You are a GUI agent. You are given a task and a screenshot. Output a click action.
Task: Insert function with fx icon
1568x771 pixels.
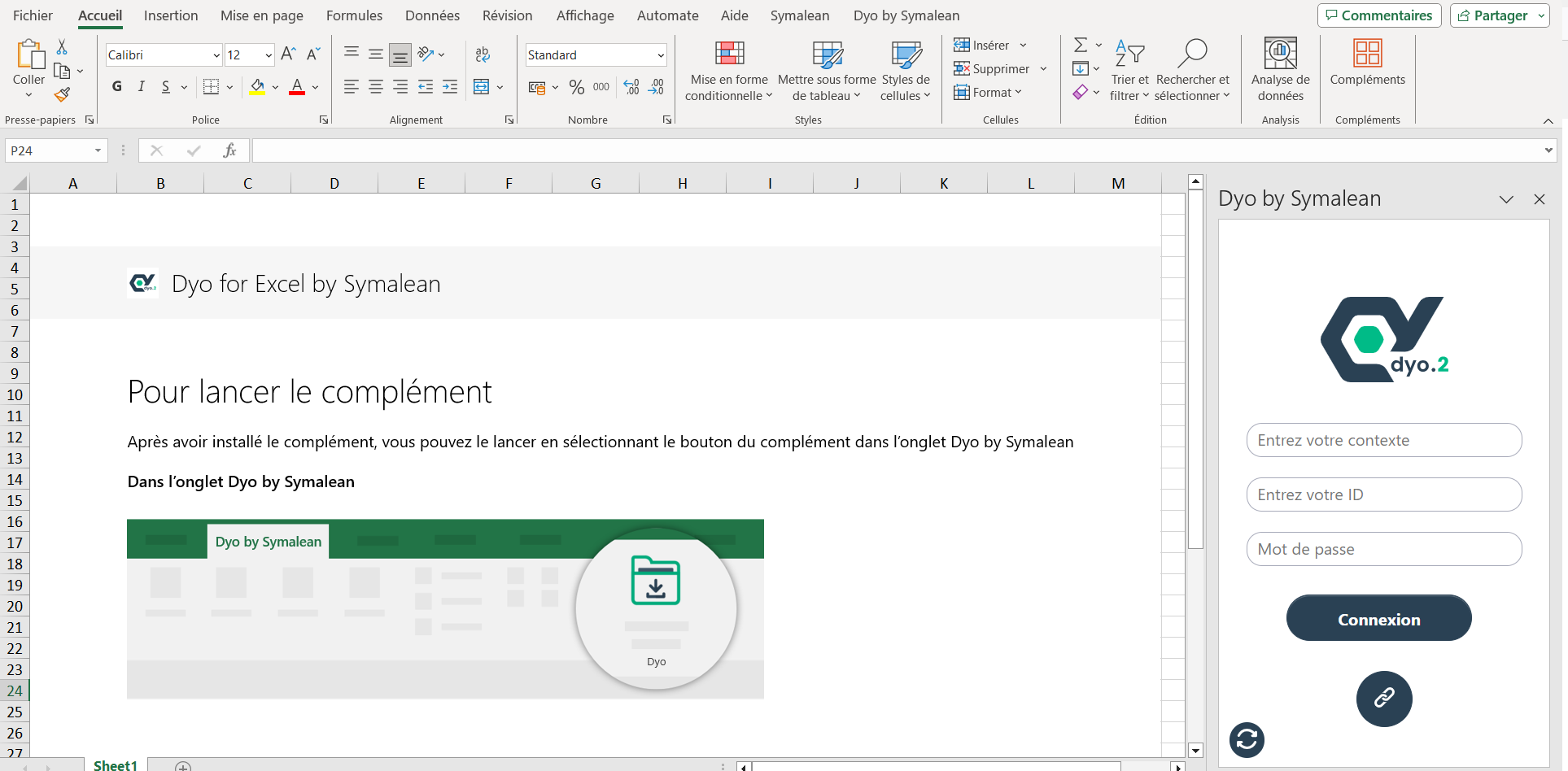(230, 150)
